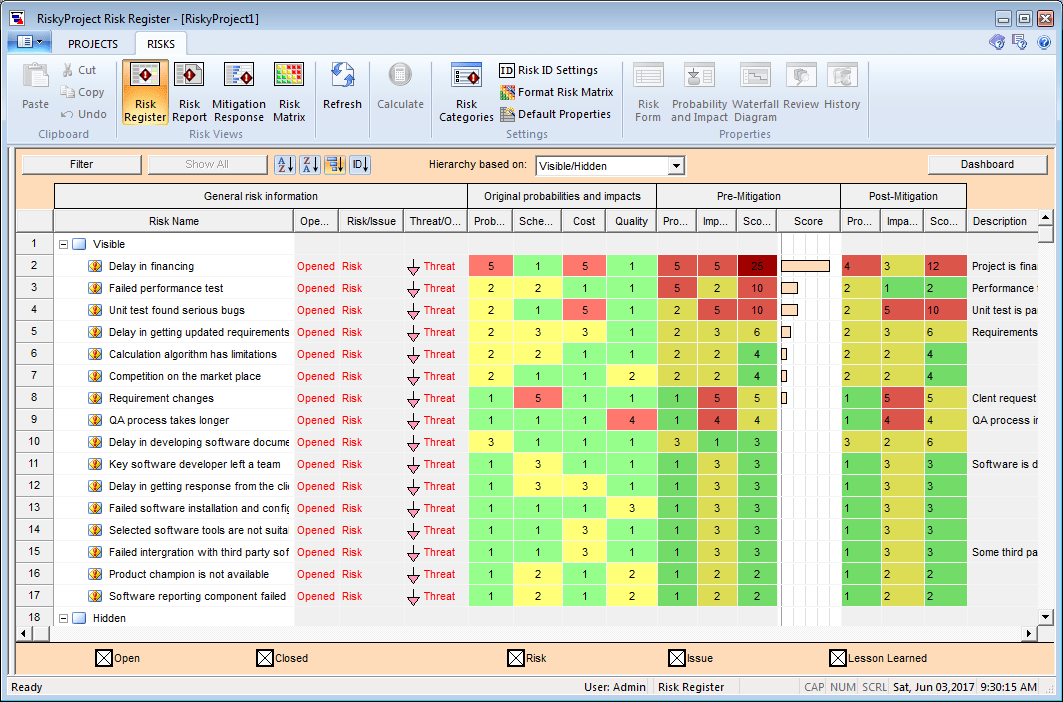Click the horizontal scrollbar left arrow
This screenshot has width=1063, height=702.
[x=24, y=633]
